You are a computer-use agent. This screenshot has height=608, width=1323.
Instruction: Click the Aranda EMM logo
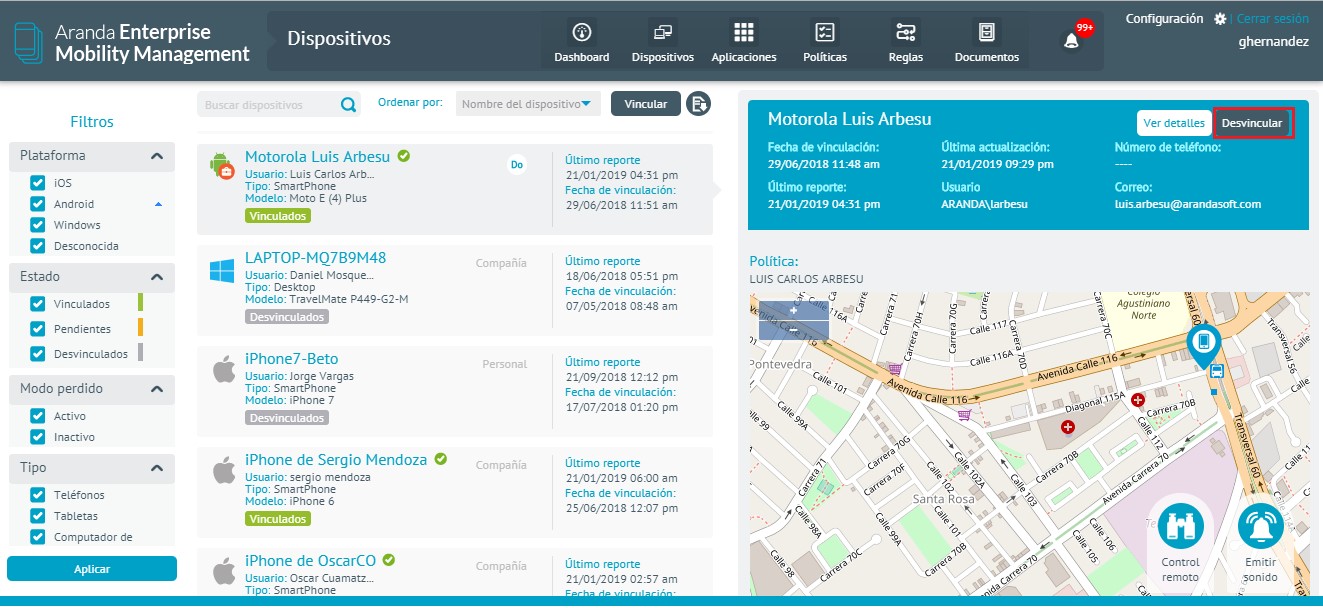coord(132,43)
